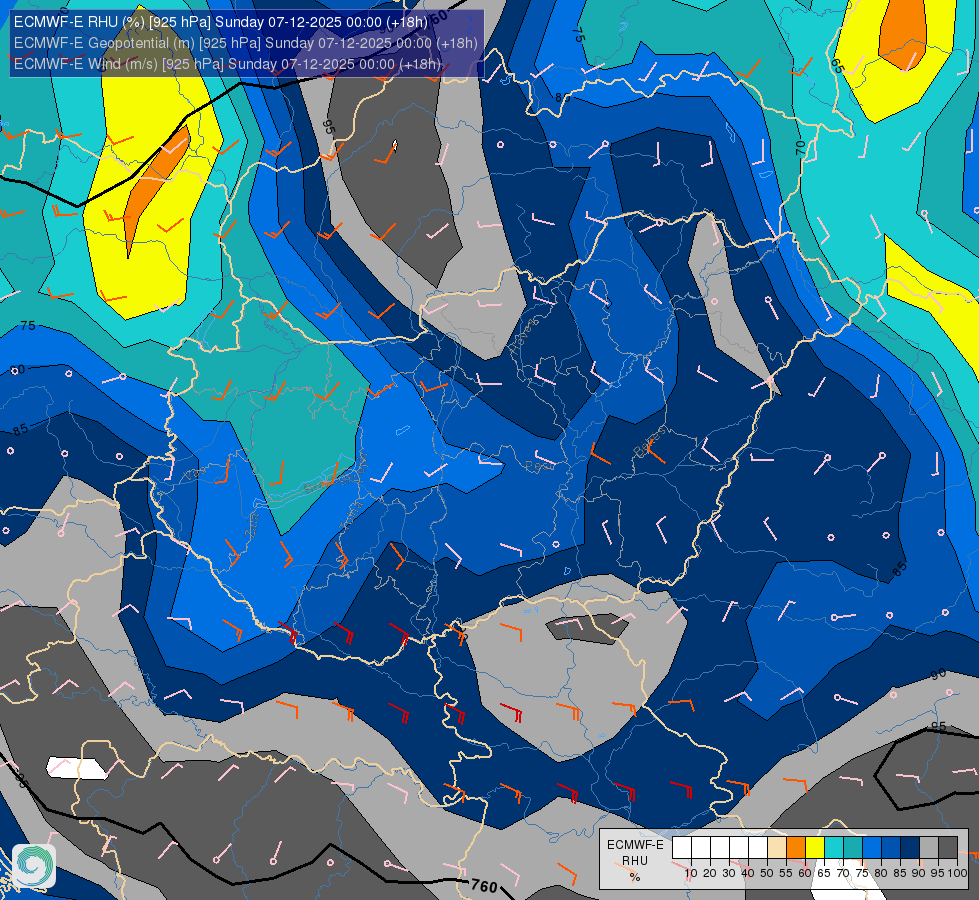
Task: Click the 760 geopotential contour label
Action: [x=484, y=886]
